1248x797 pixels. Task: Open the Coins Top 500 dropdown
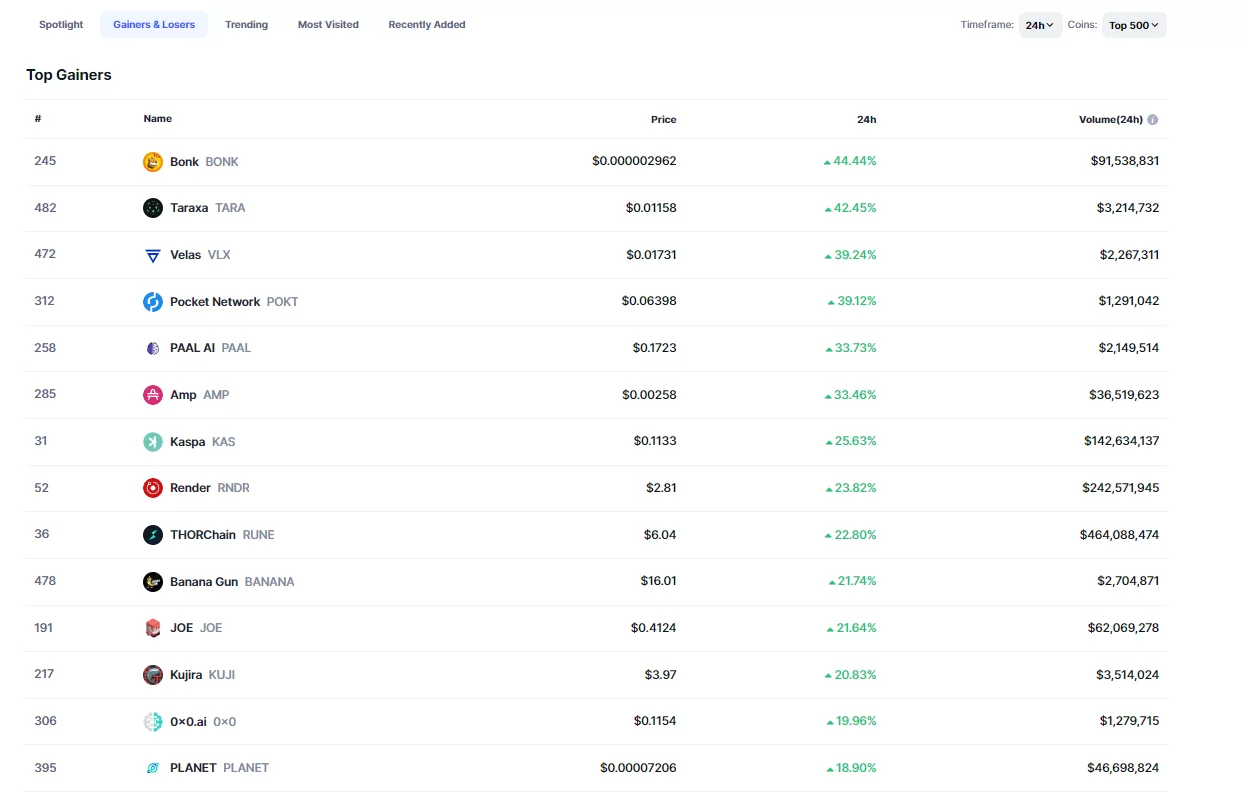1134,25
